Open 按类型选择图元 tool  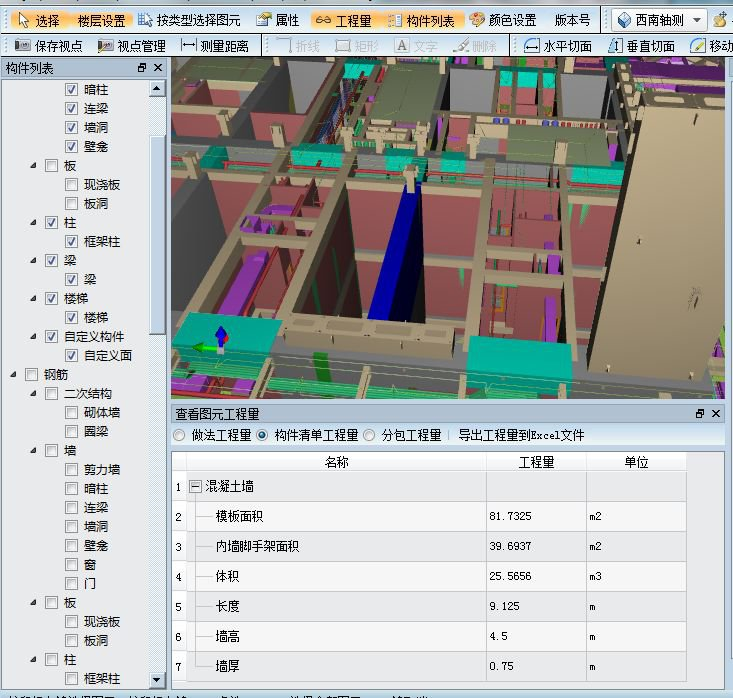click(189, 21)
